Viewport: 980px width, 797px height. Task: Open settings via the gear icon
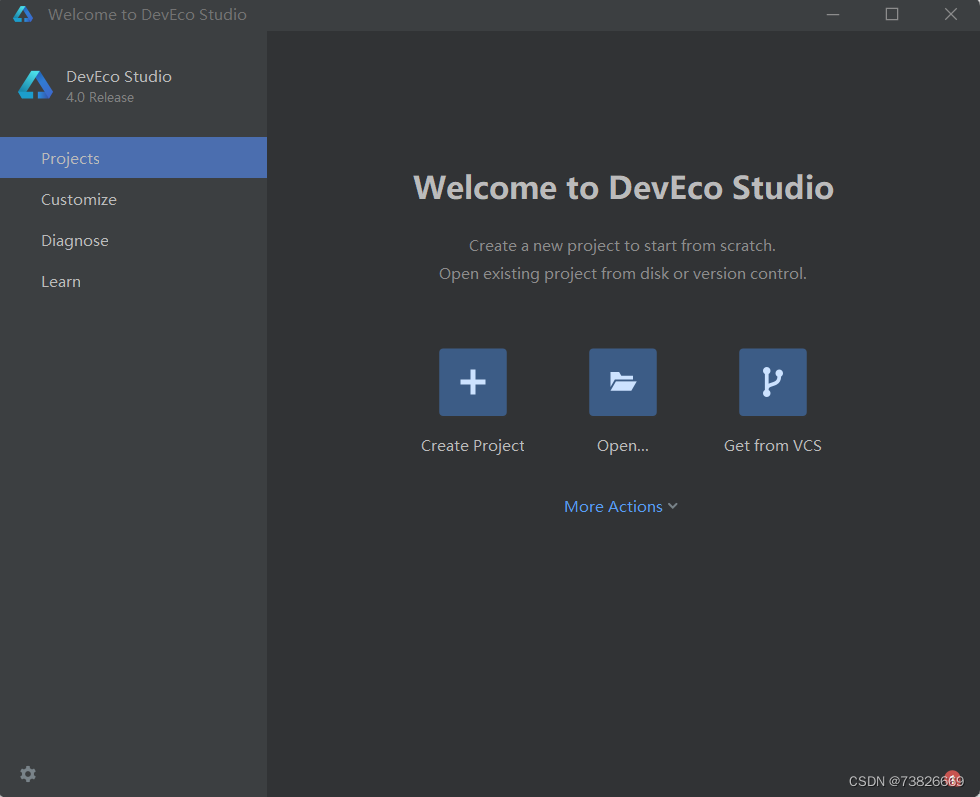pos(28,774)
